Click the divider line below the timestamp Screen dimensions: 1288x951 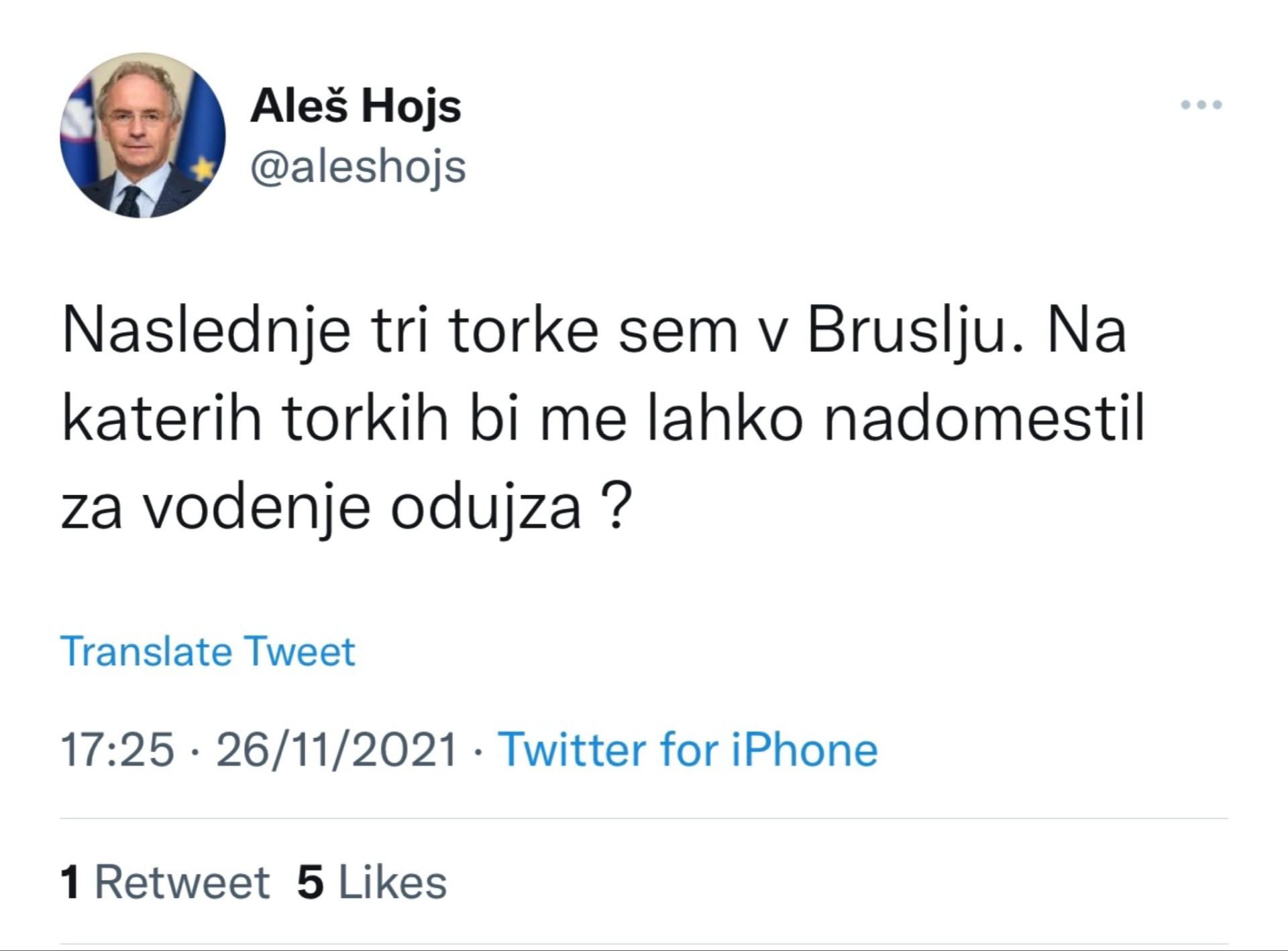click(x=644, y=817)
